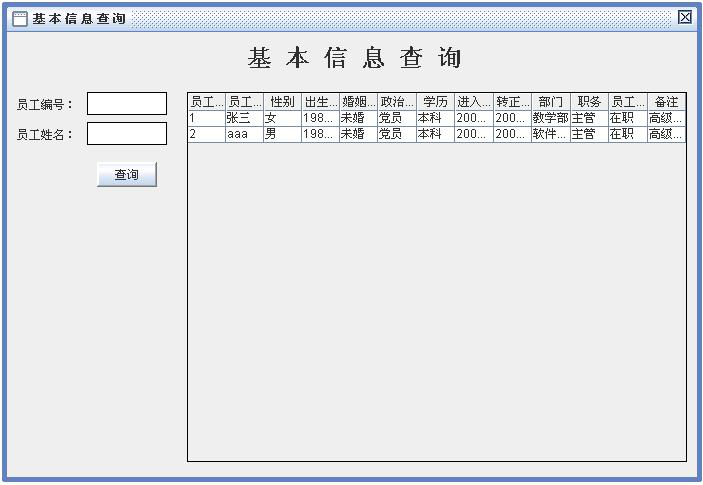Click 198... birth date in aaa row

click(x=321, y=134)
